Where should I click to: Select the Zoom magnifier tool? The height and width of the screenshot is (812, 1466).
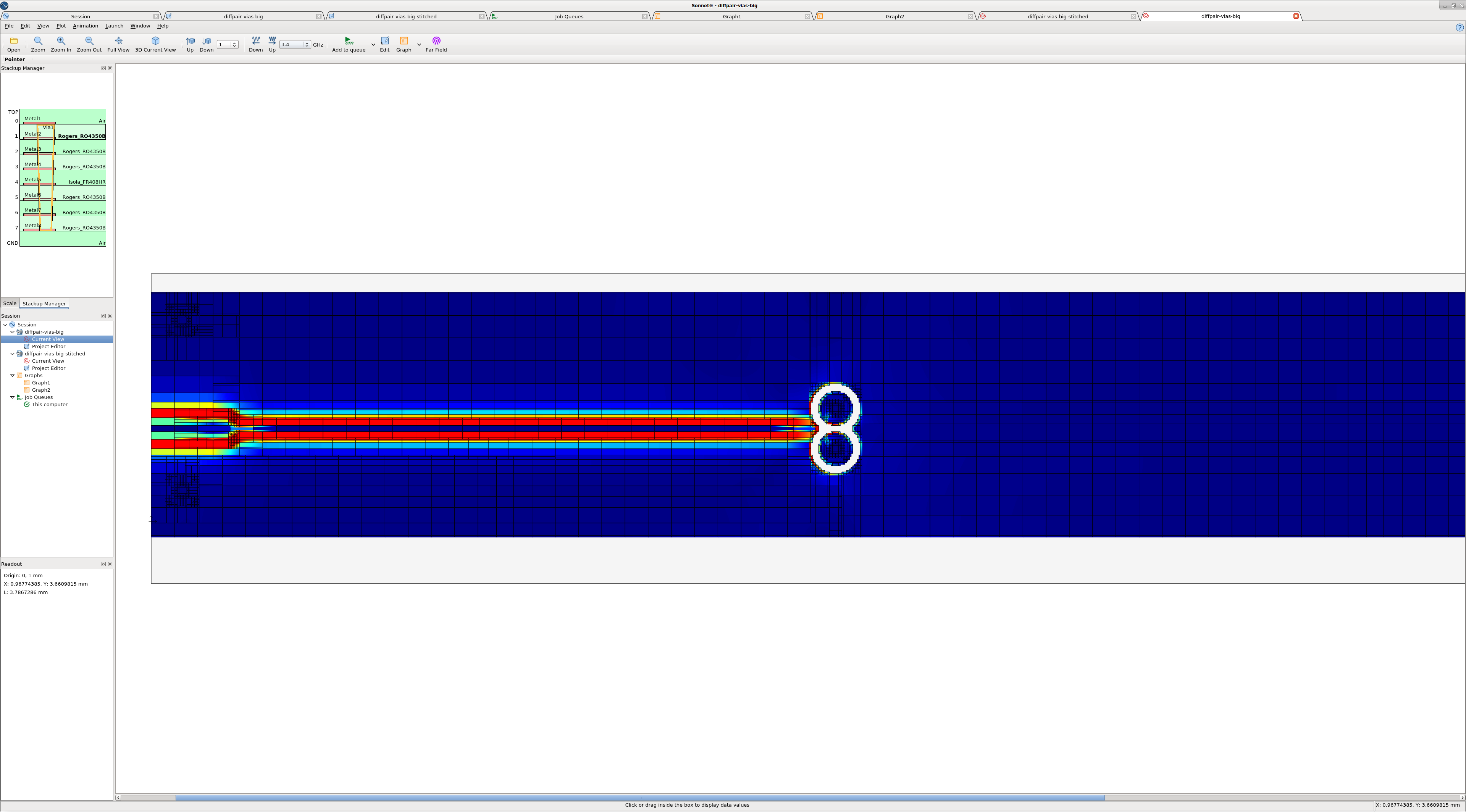[38, 41]
